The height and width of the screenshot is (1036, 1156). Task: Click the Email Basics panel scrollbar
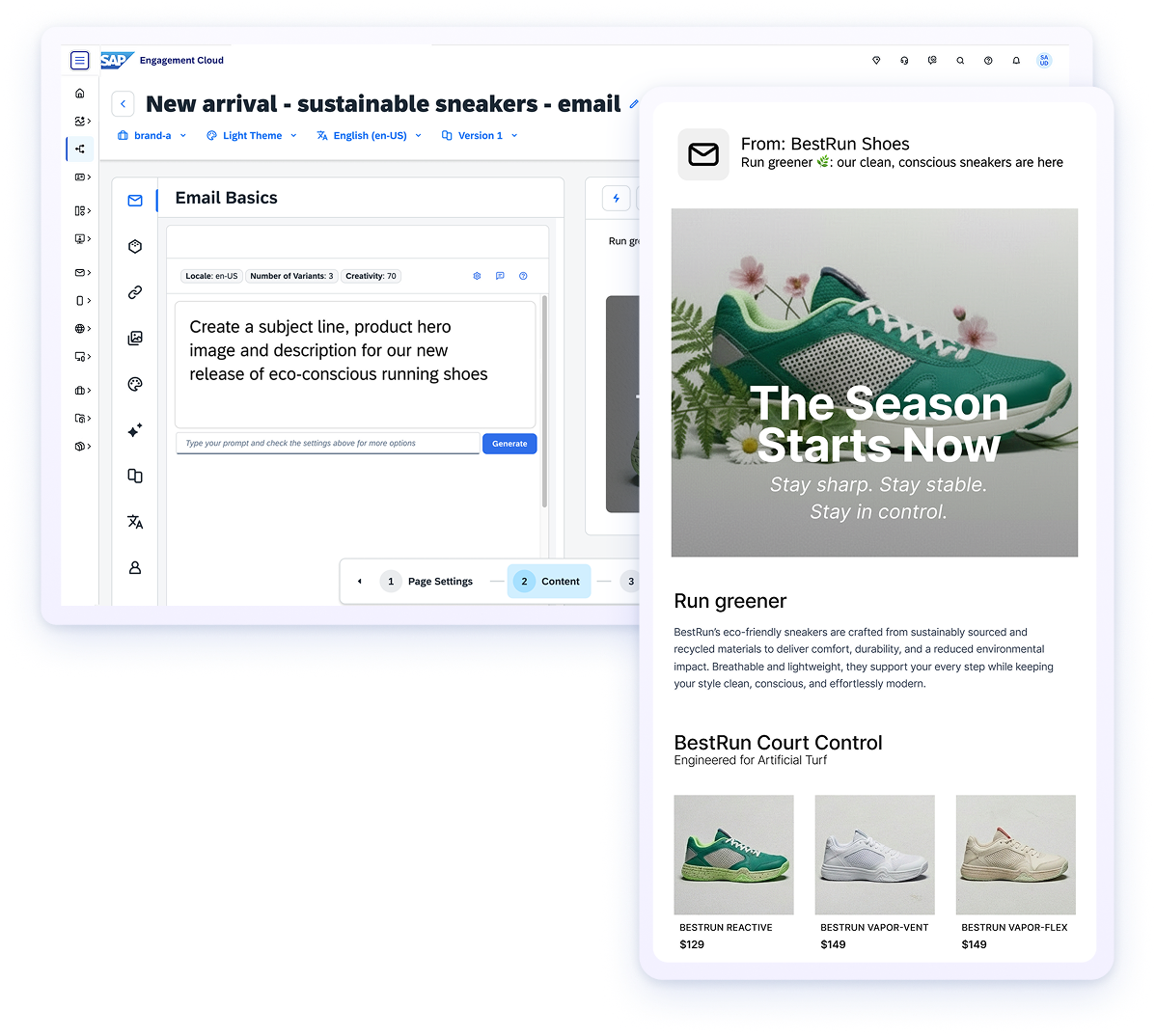pyautogui.click(x=545, y=401)
